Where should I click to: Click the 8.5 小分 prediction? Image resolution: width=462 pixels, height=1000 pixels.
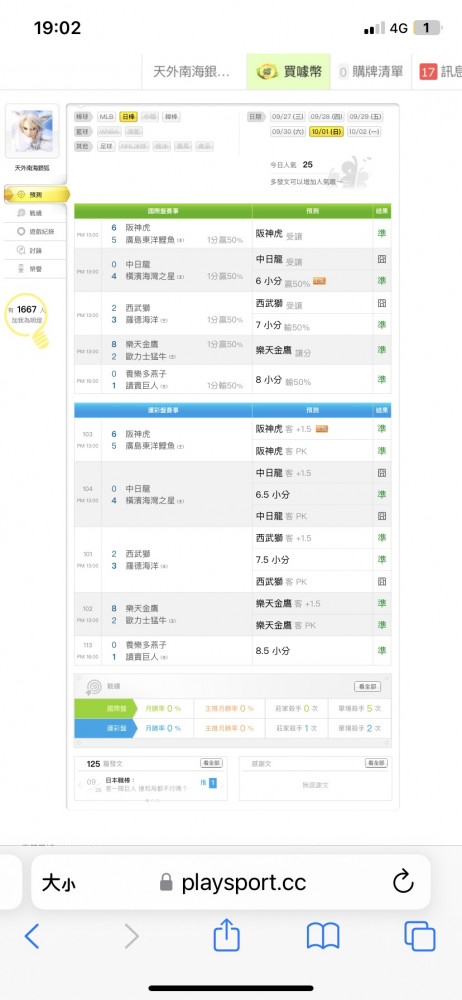click(272, 651)
